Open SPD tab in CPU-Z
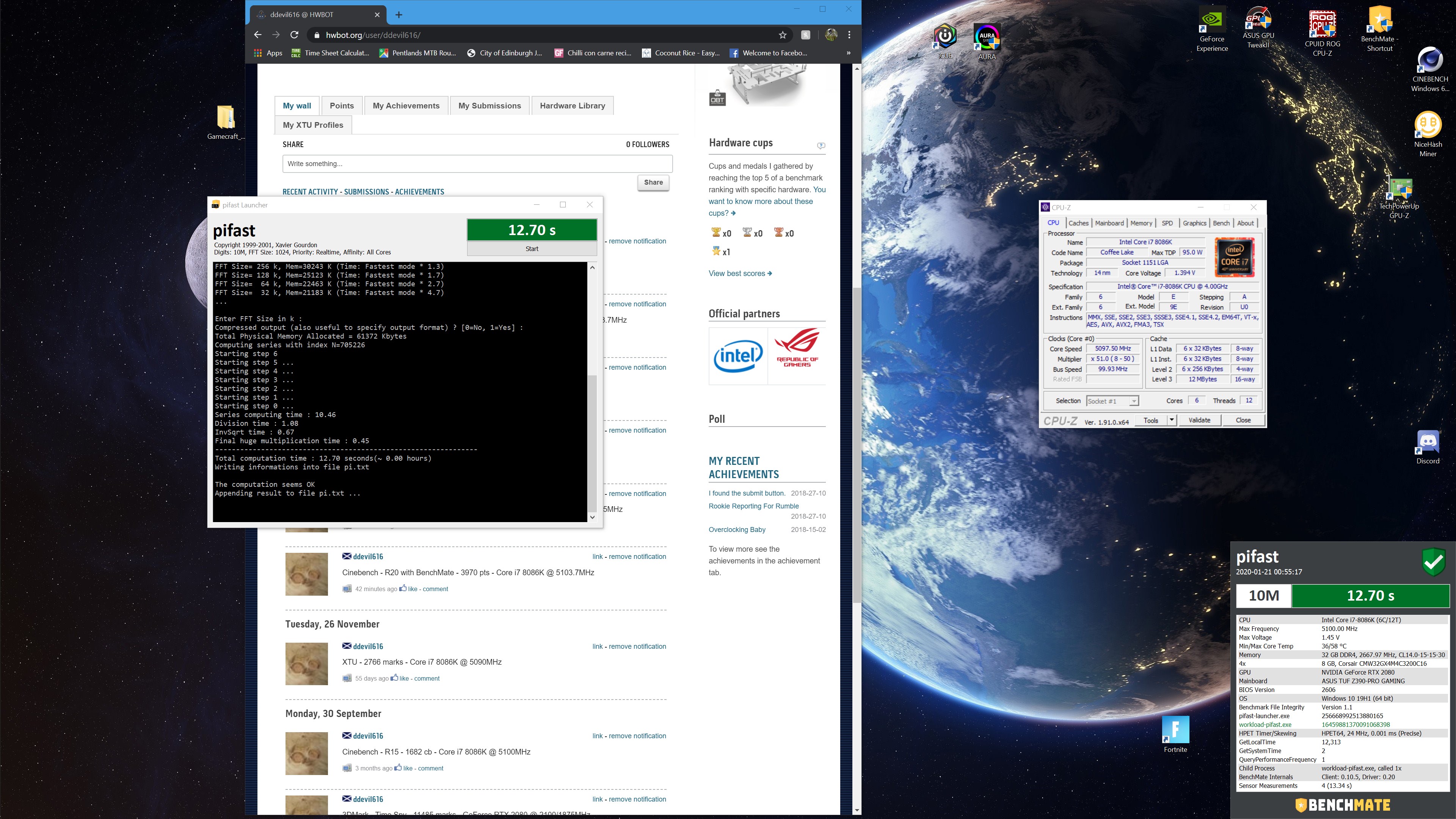This screenshot has width=1456, height=819. click(1167, 223)
